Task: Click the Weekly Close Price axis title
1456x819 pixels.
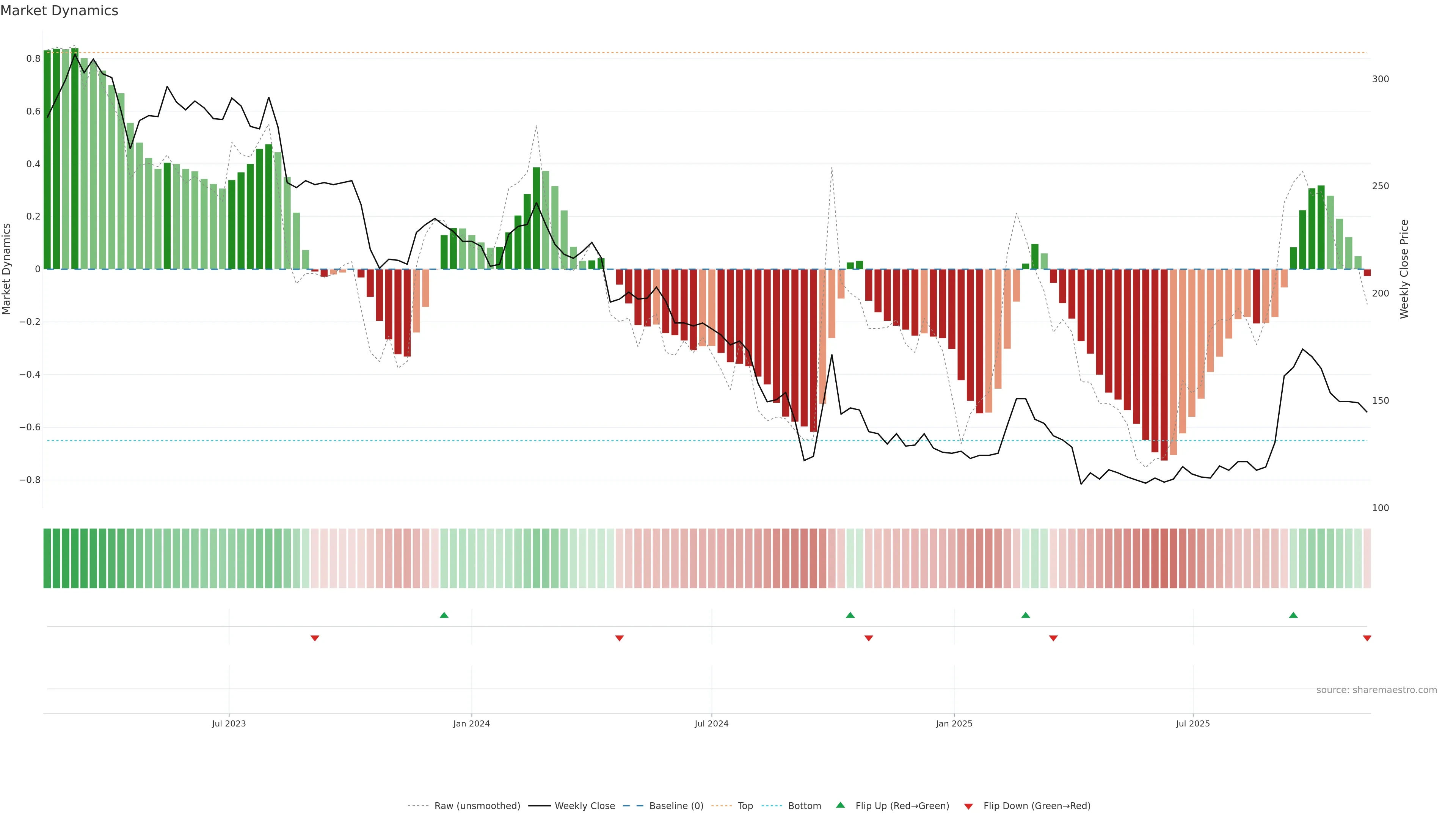Action: point(1404,269)
